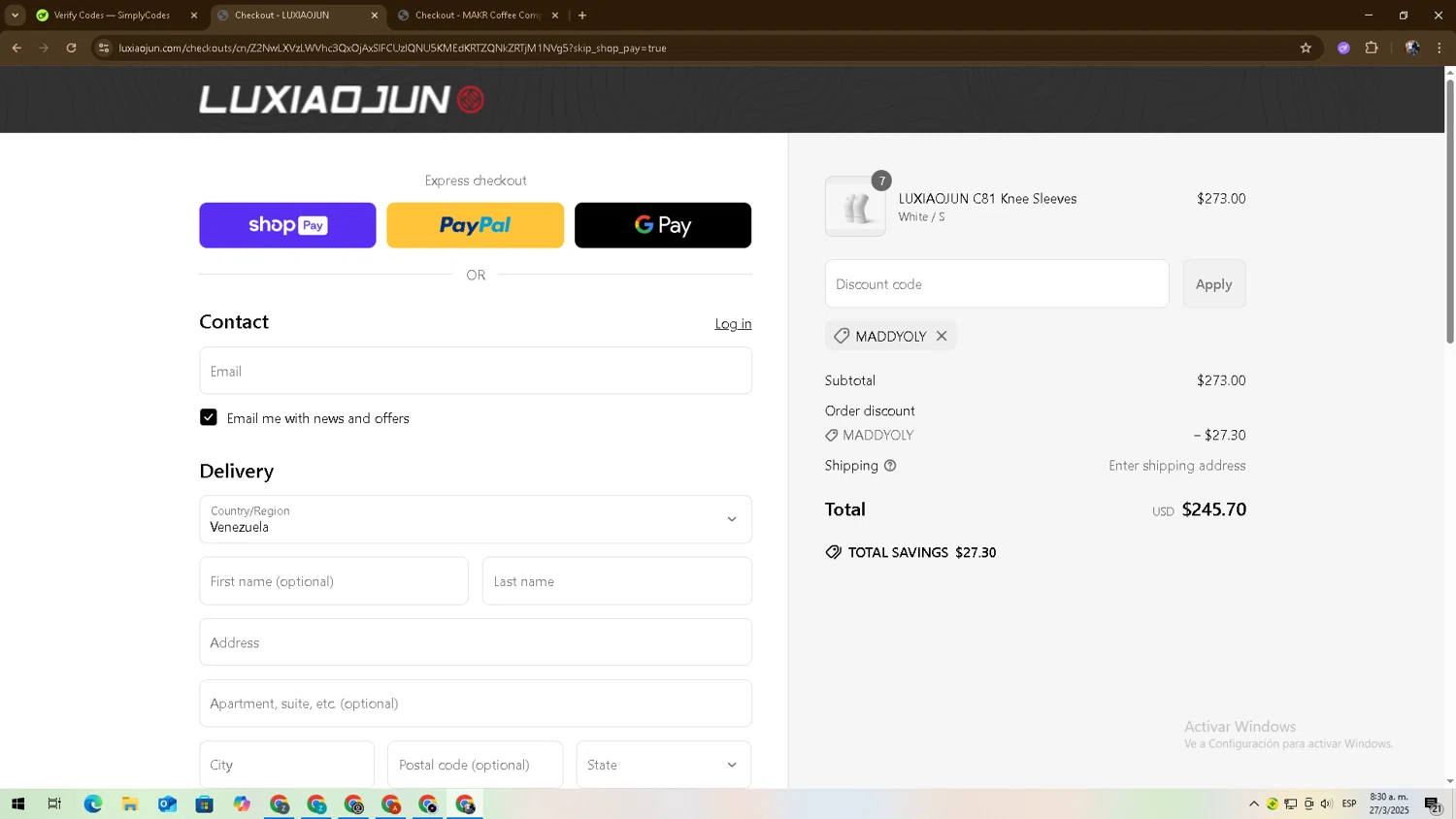Click the purple extension icon in toolbar
The image size is (1456, 819).
(x=1343, y=48)
